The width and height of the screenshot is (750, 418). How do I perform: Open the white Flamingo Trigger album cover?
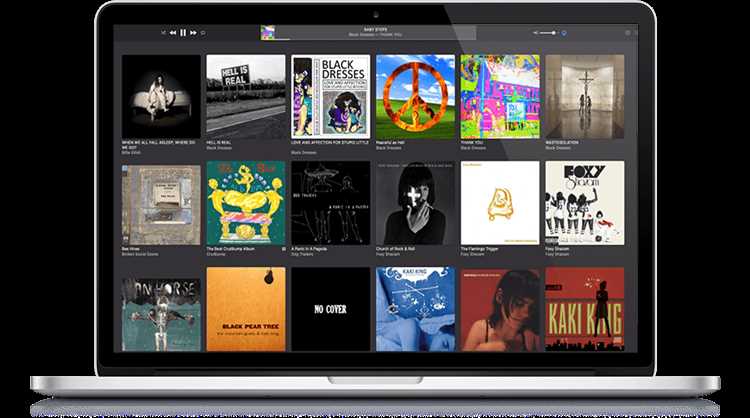coord(500,203)
